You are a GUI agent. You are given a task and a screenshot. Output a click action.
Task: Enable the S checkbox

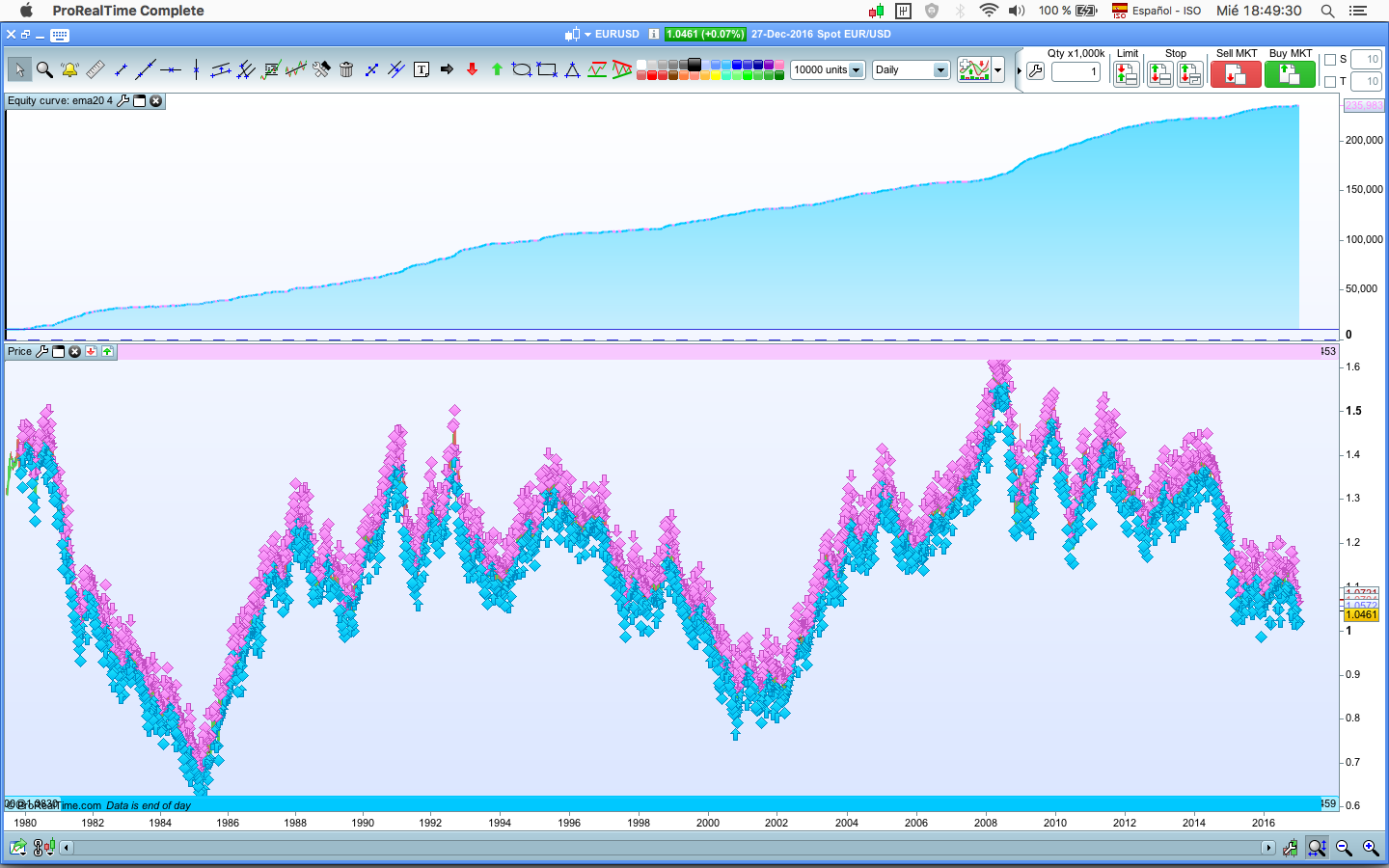1330,60
